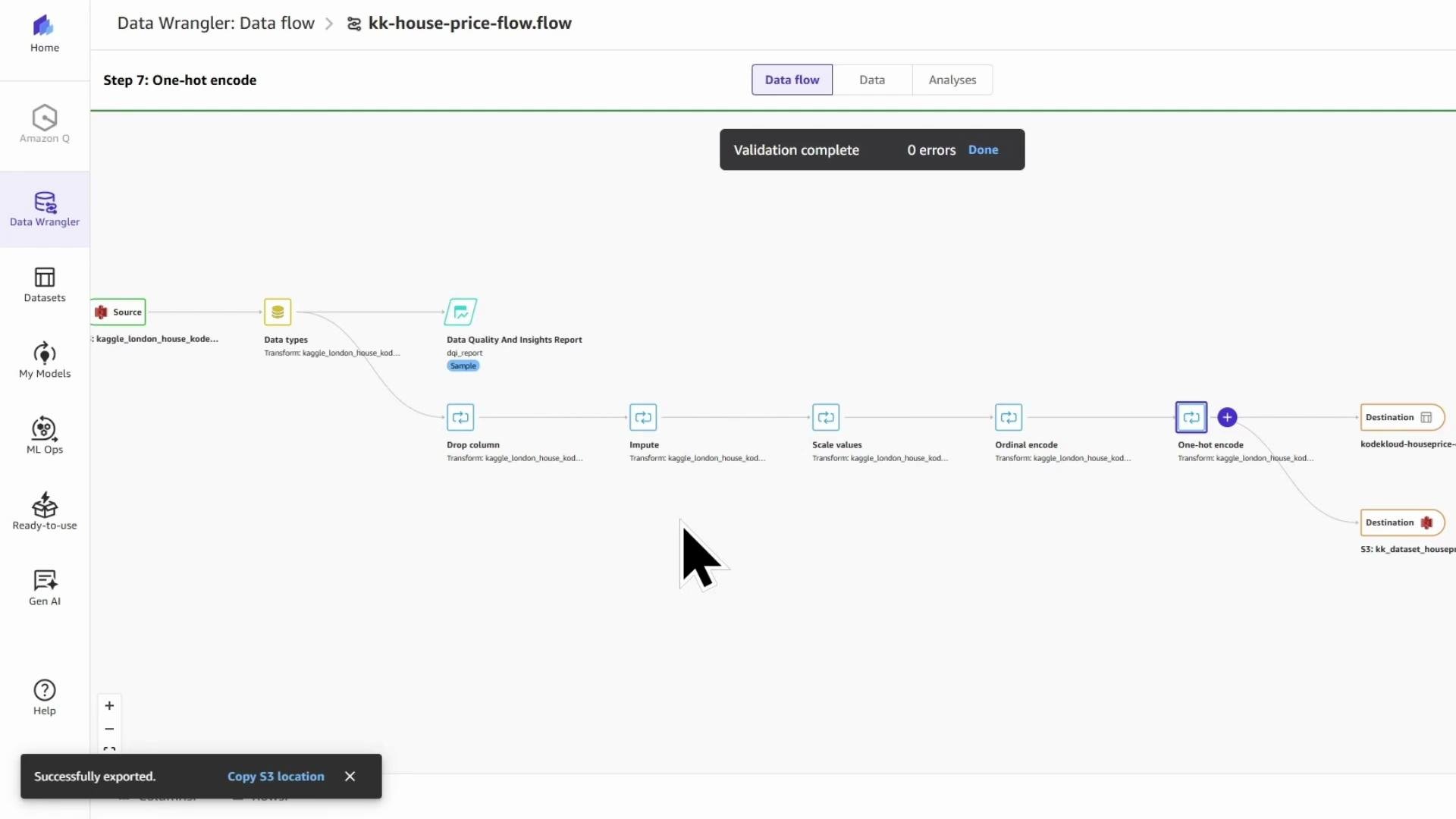This screenshot has width=1456, height=819.
Task: Select the Ordinal encode transform node
Action: point(1009,417)
